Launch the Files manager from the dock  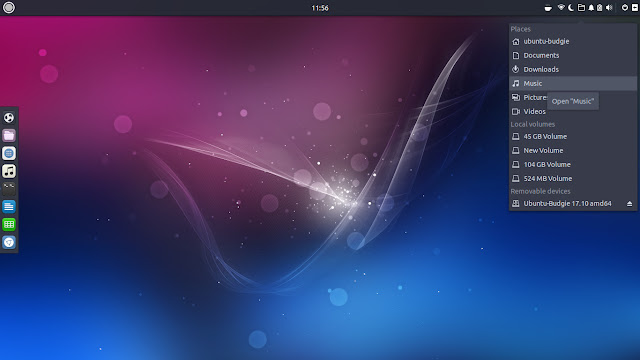click(x=9, y=136)
